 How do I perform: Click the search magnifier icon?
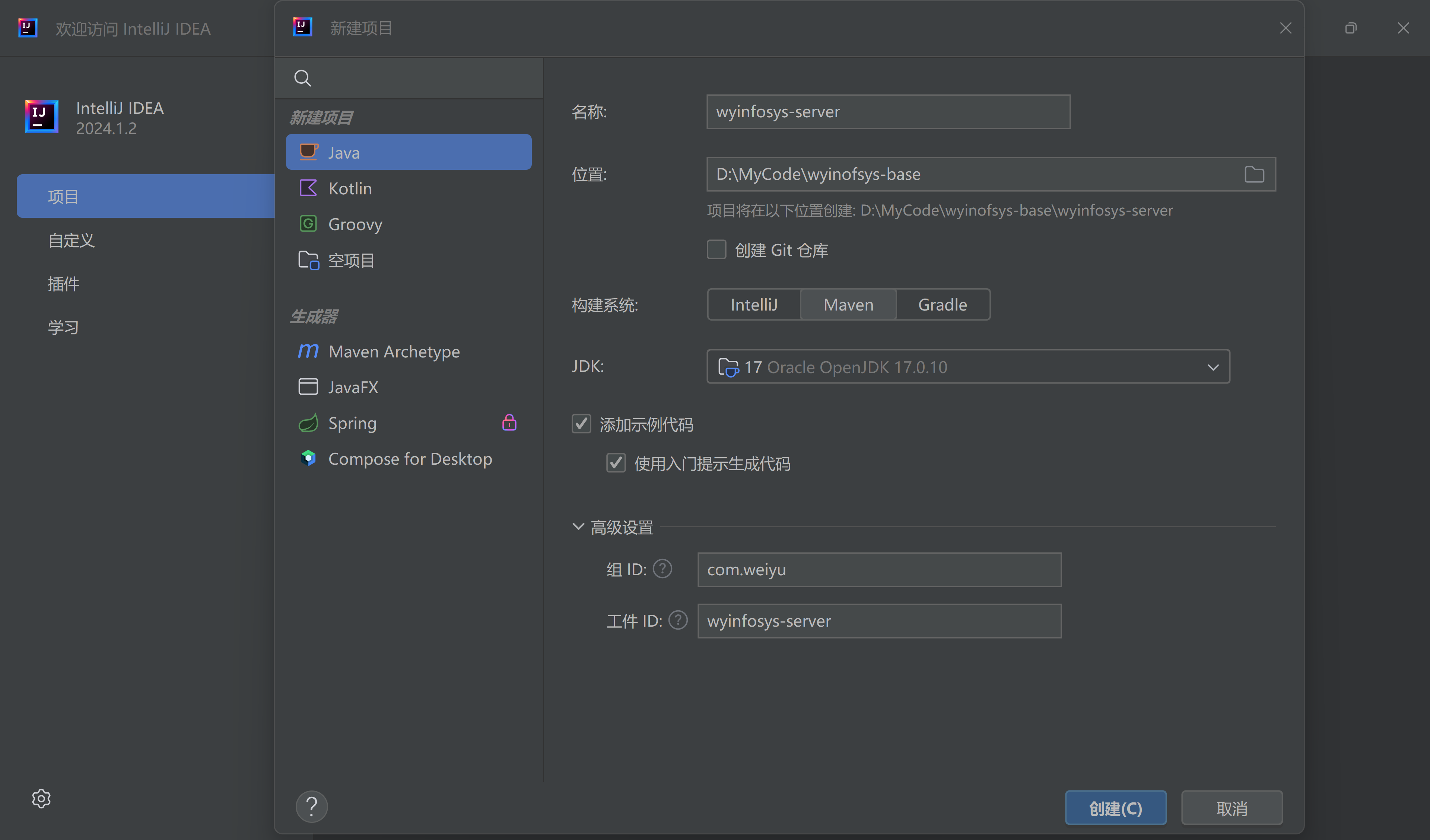tap(302, 78)
